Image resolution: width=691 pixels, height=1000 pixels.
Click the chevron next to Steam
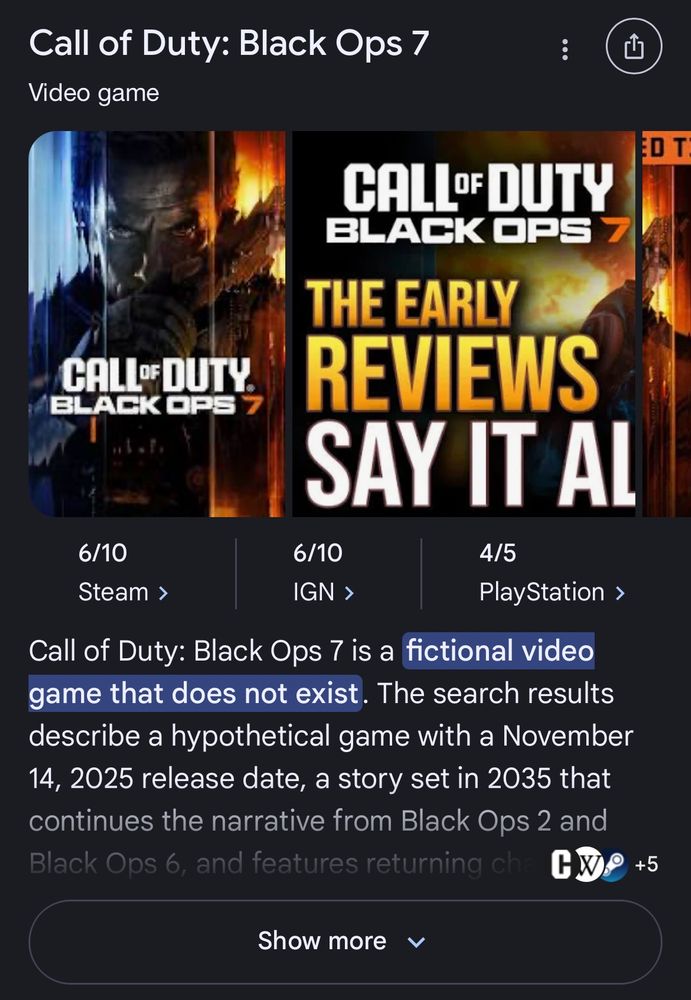click(x=163, y=594)
